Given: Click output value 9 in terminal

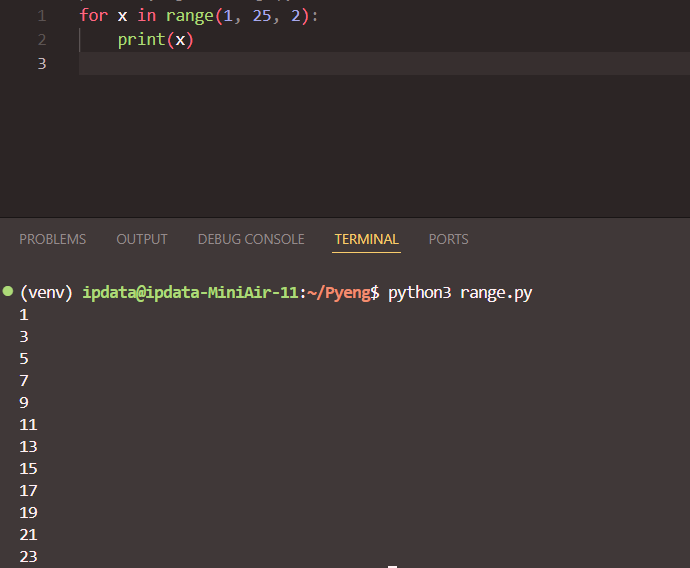Looking at the screenshot, I should (24, 403).
